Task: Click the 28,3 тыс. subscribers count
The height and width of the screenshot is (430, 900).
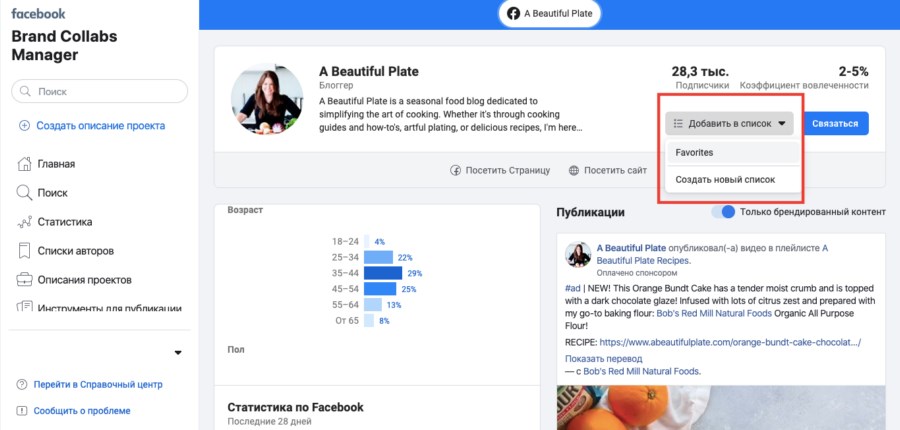Action: click(x=700, y=72)
